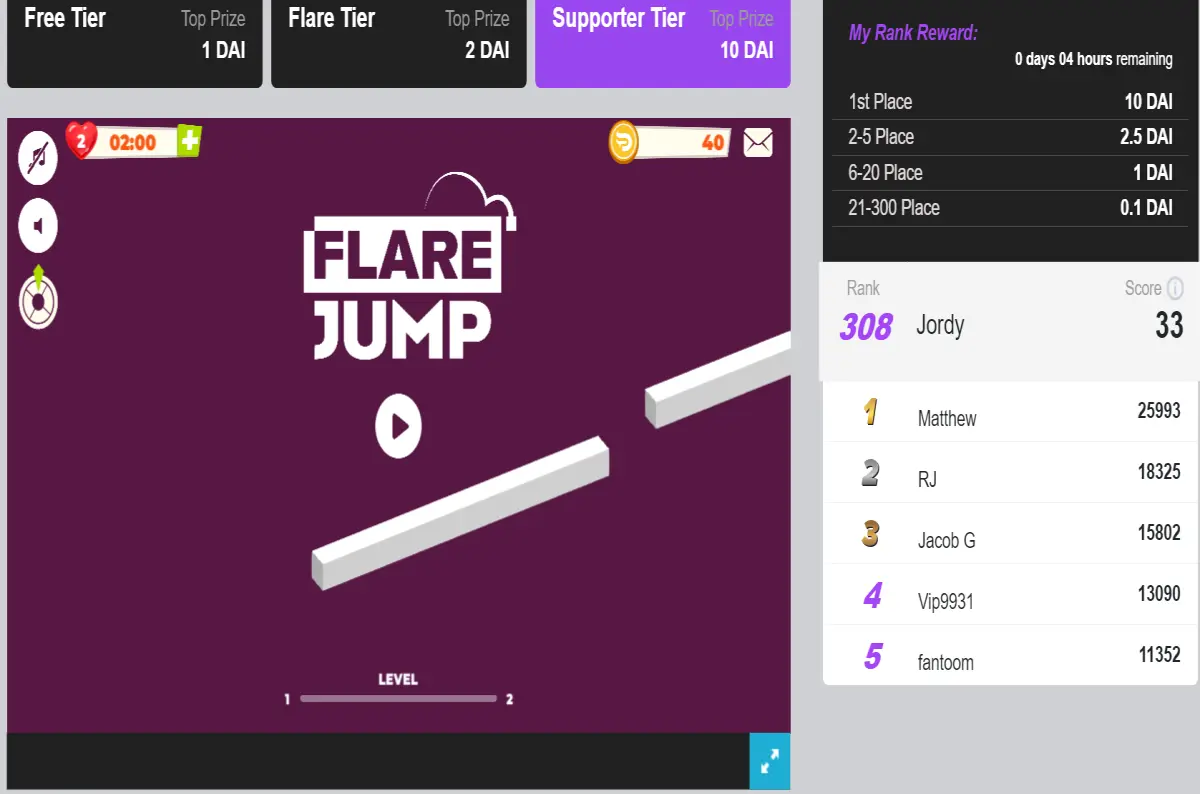Click the 6-20 Place reward row
The height and width of the screenshot is (794, 1200).
[1010, 172]
